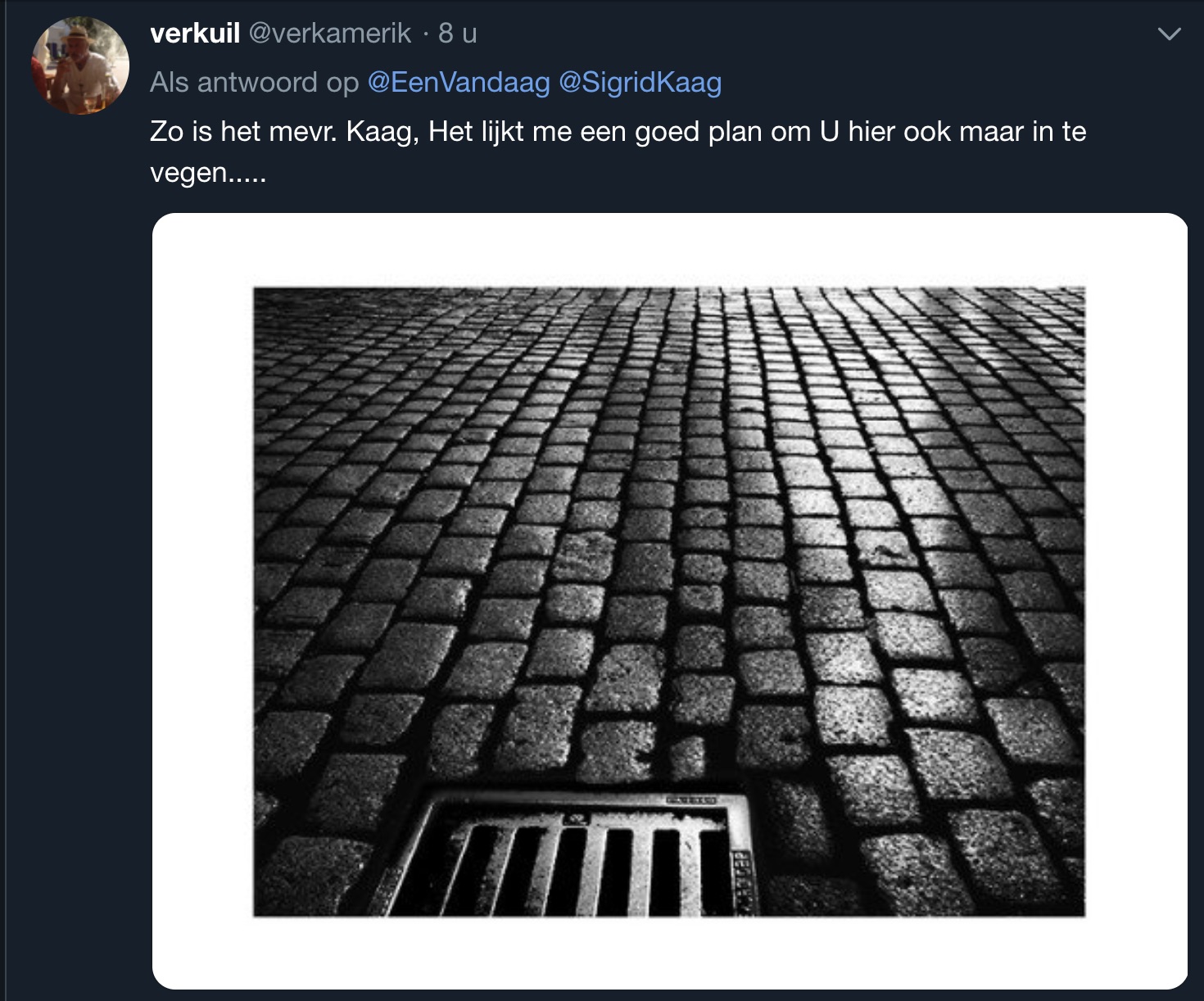Select the "vegen....." line of the tweet
Viewport: 1204px width, 1001px height.
(208, 173)
